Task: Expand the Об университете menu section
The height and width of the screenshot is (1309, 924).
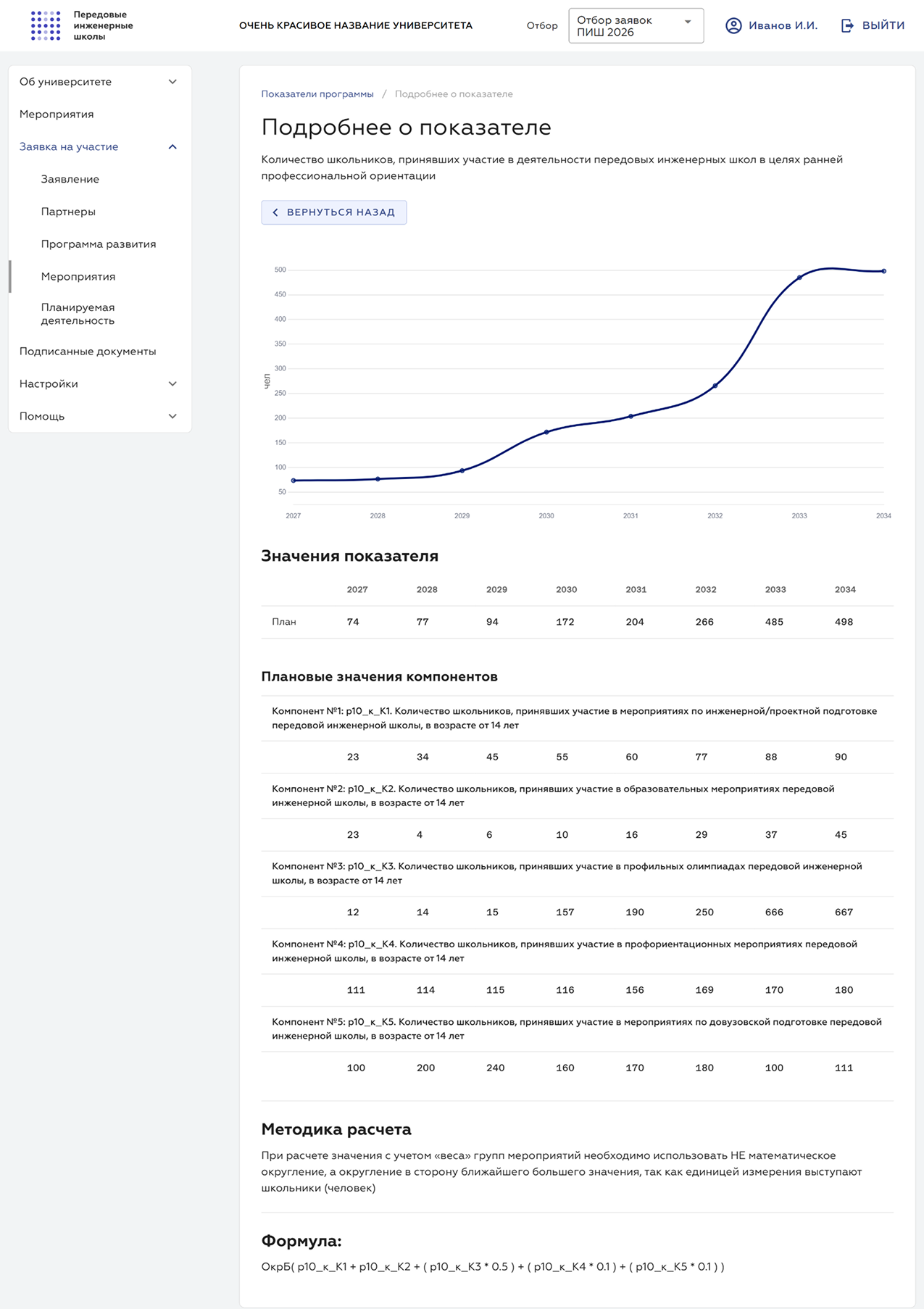Action: [99, 82]
